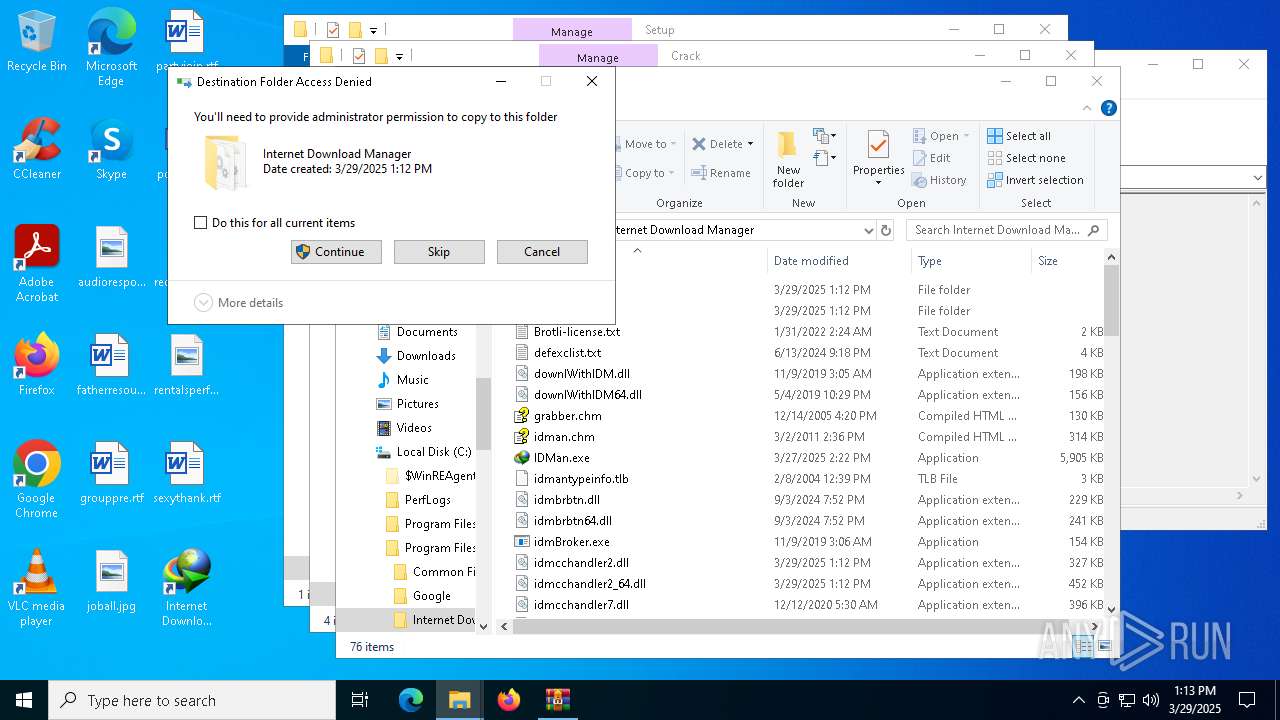Screen dimensions: 1280x720
Task: Click the Open ribbon button
Action: click(x=941, y=136)
